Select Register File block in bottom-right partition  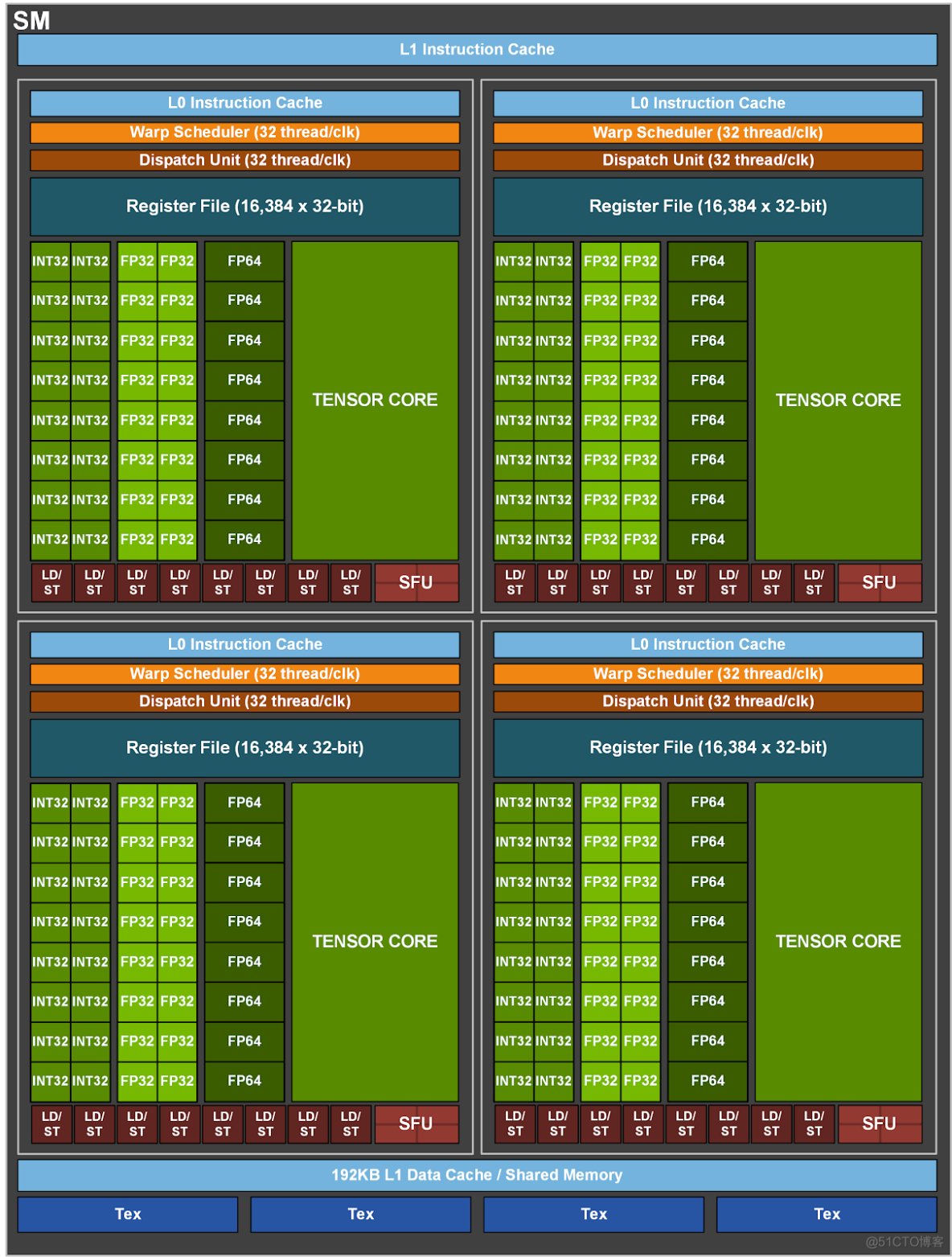click(708, 748)
